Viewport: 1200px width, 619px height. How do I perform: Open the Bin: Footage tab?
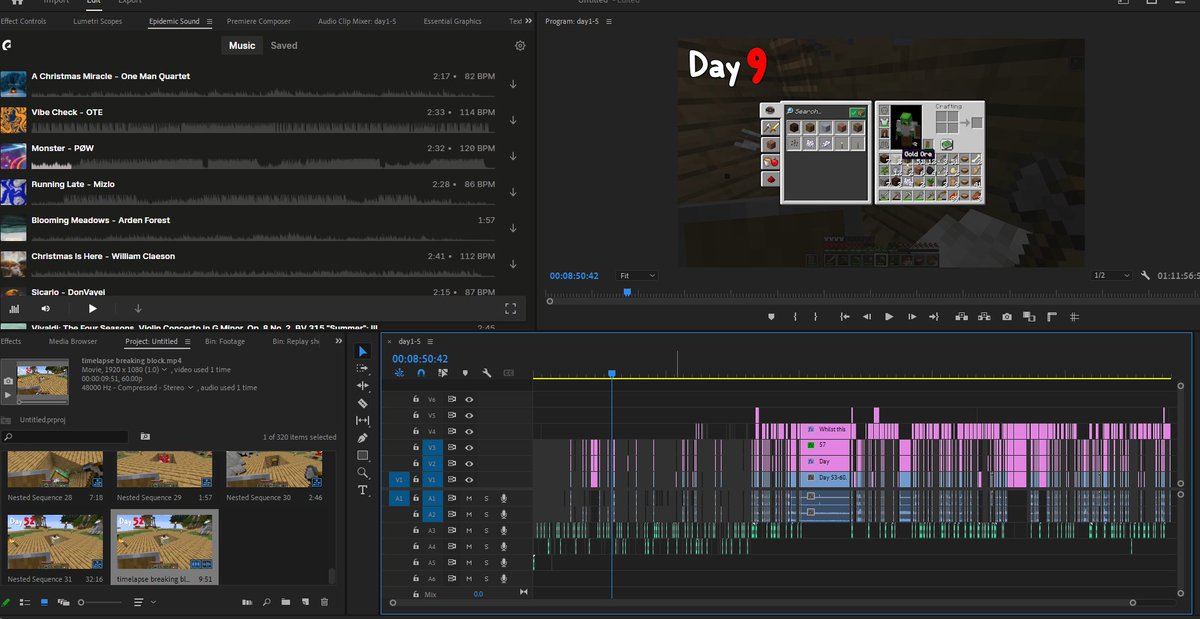click(x=225, y=341)
